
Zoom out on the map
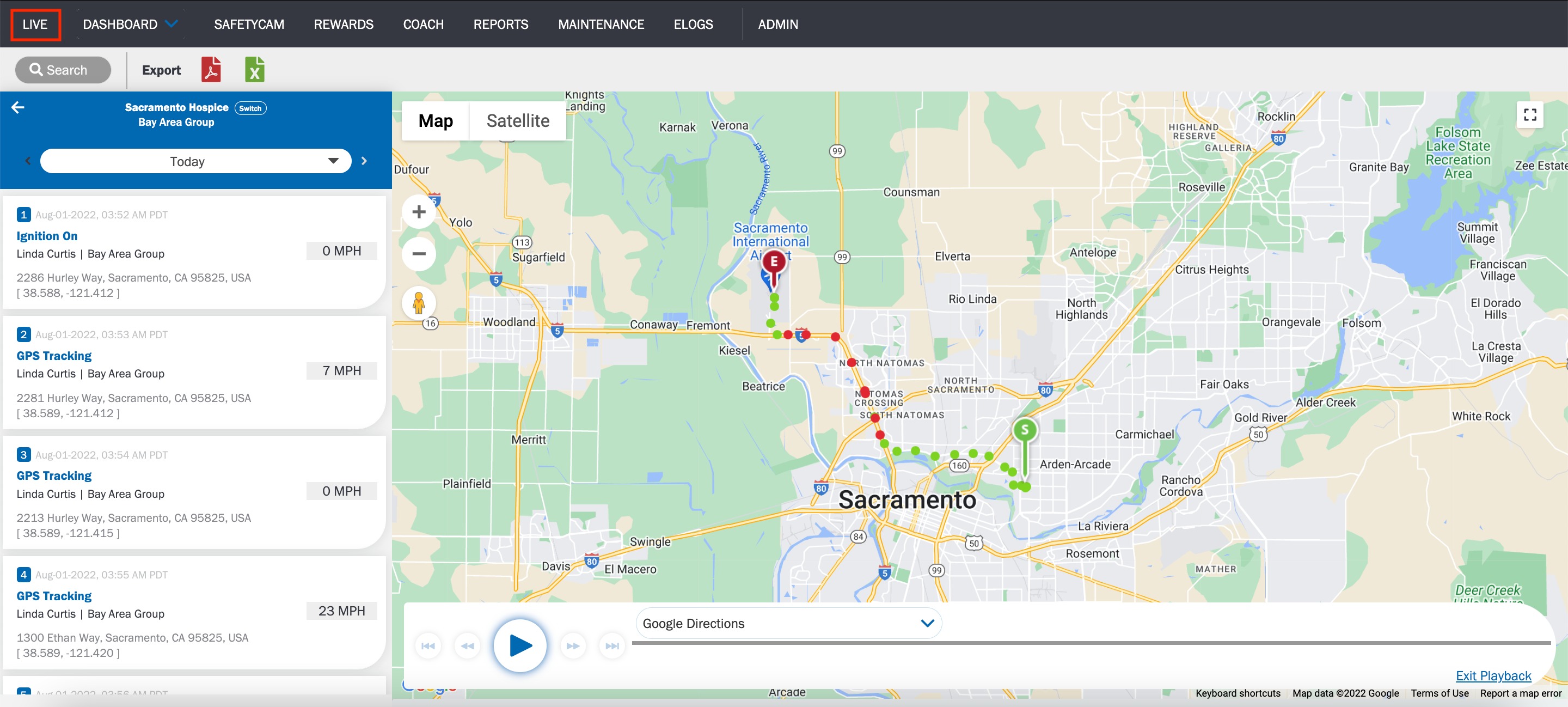tap(419, 253)
